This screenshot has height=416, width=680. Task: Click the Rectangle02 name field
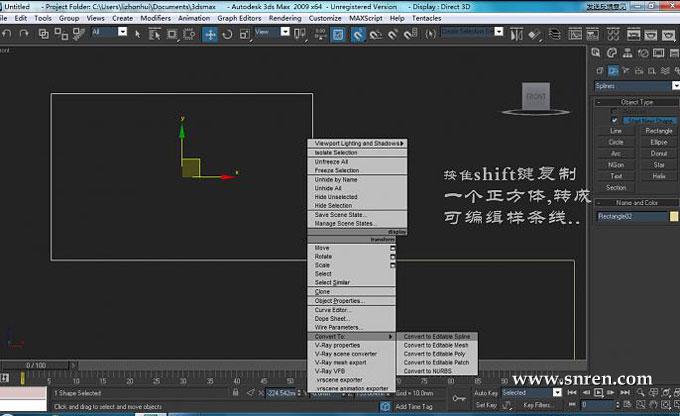point(631,216)
